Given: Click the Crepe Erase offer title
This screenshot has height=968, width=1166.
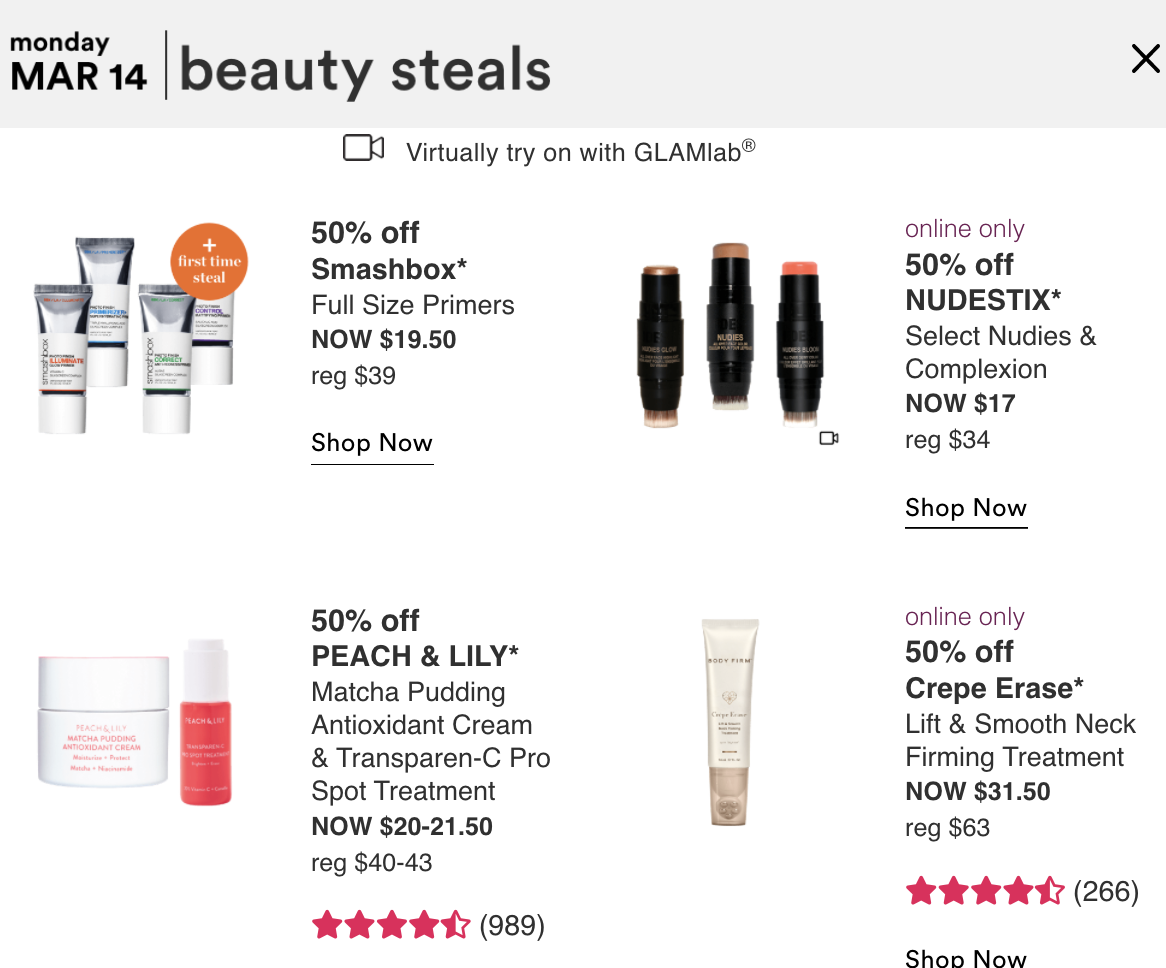Looking at the screenshot, I should [994, 670].
